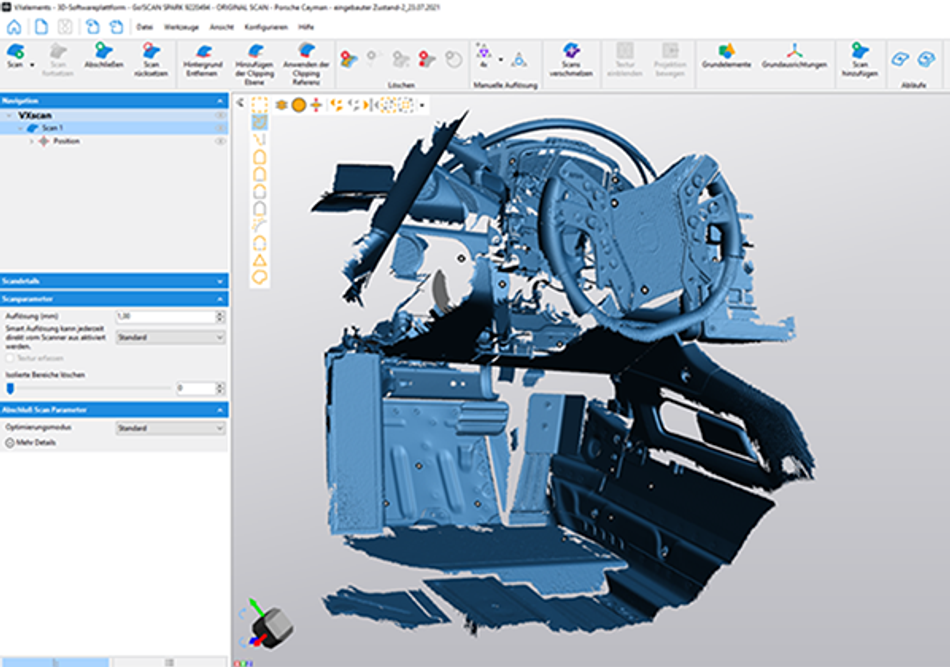Click the Isolierte Bereiche löschen slider handle
Image resolution: width=950 pixels, height=667 pixels.
tap(10, 388)
